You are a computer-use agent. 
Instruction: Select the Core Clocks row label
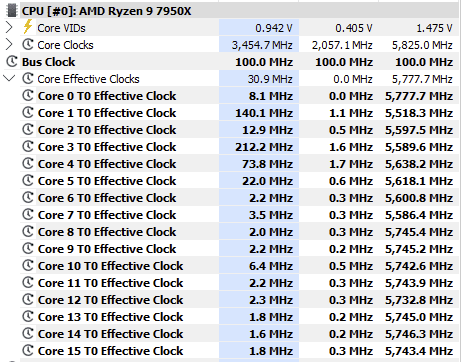(65, 45)
